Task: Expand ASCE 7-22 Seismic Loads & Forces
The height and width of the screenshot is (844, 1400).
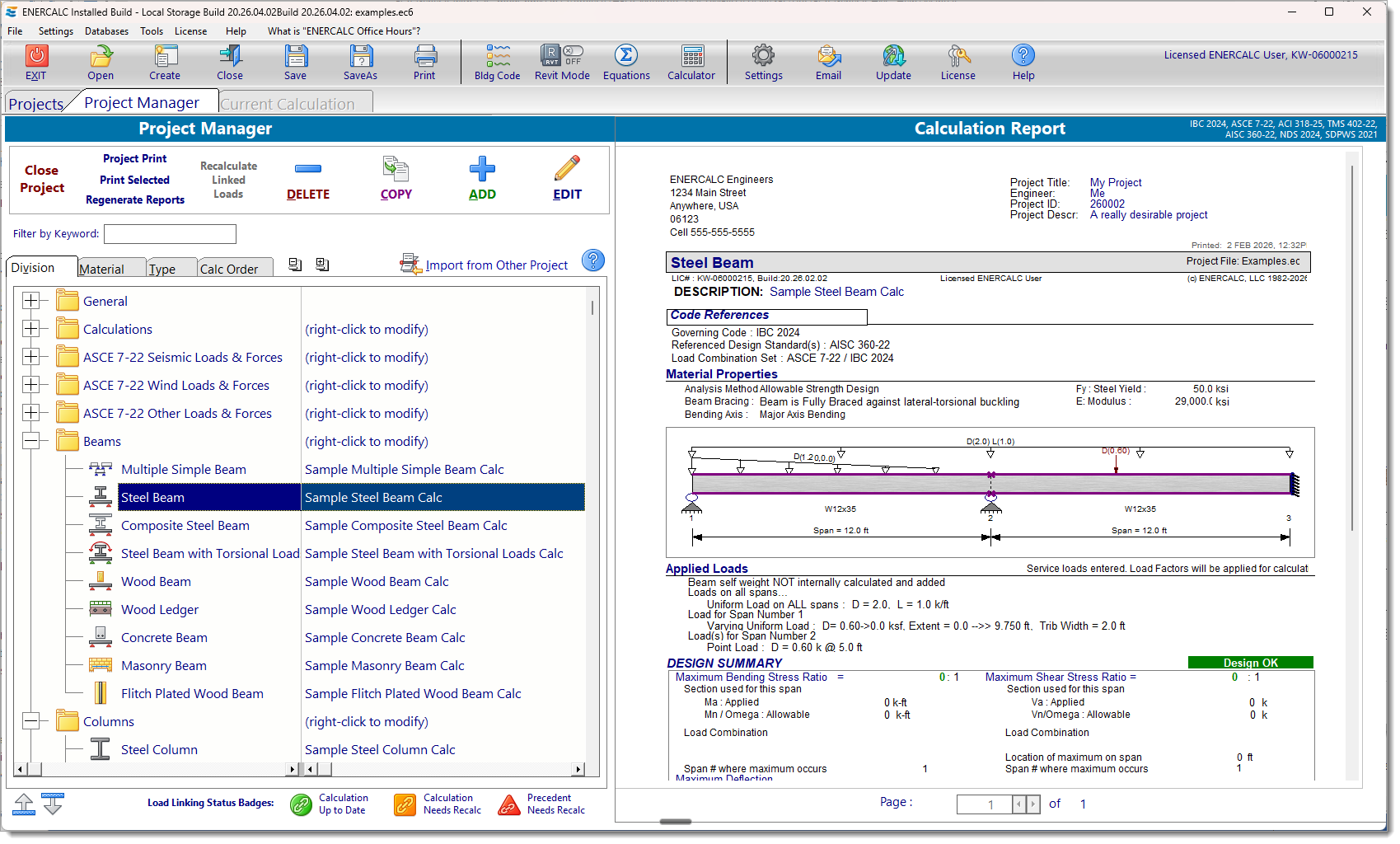Action: 30,357
